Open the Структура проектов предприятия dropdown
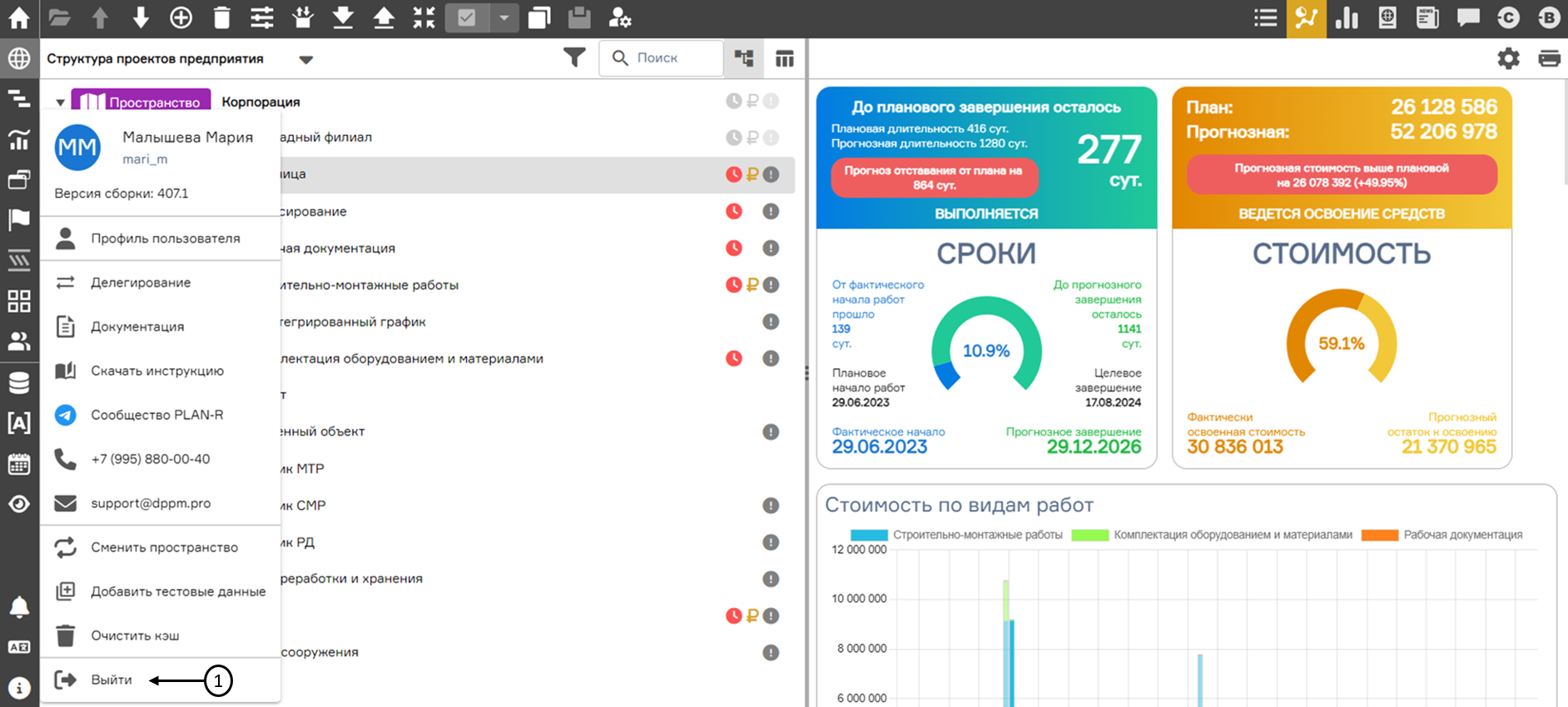The image size is (1568, 707). pyautogui.click(x=305, y=59)
